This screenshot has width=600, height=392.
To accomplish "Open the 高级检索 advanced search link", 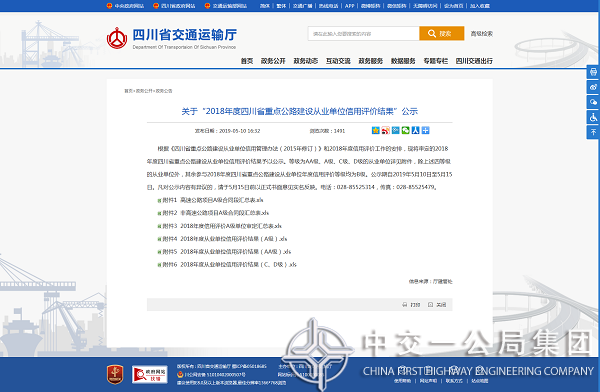I will tap(481, 34).
